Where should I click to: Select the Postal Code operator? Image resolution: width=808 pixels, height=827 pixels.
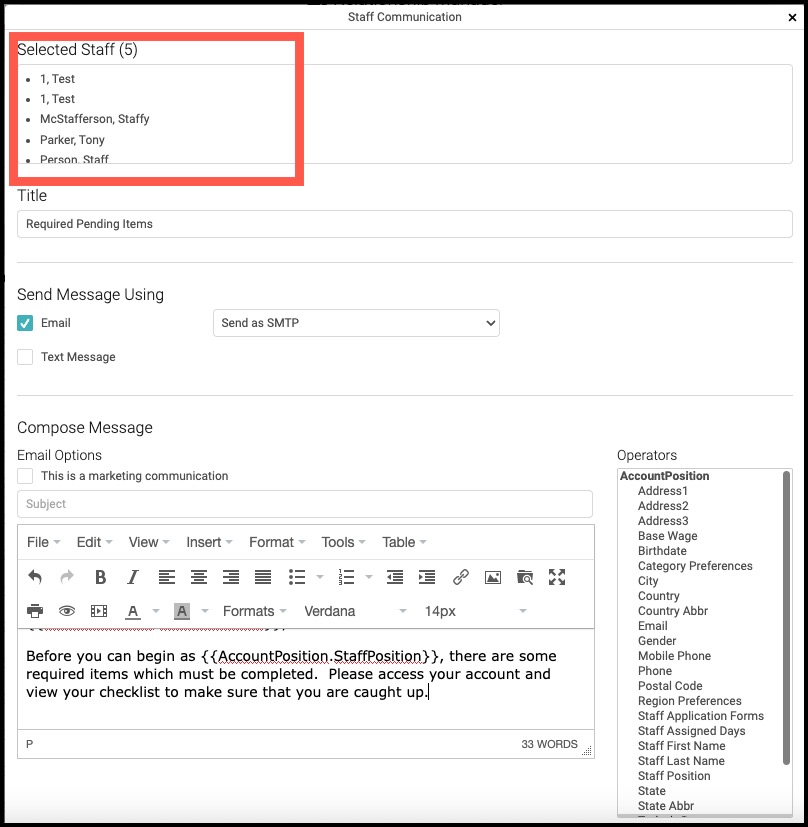670,686
